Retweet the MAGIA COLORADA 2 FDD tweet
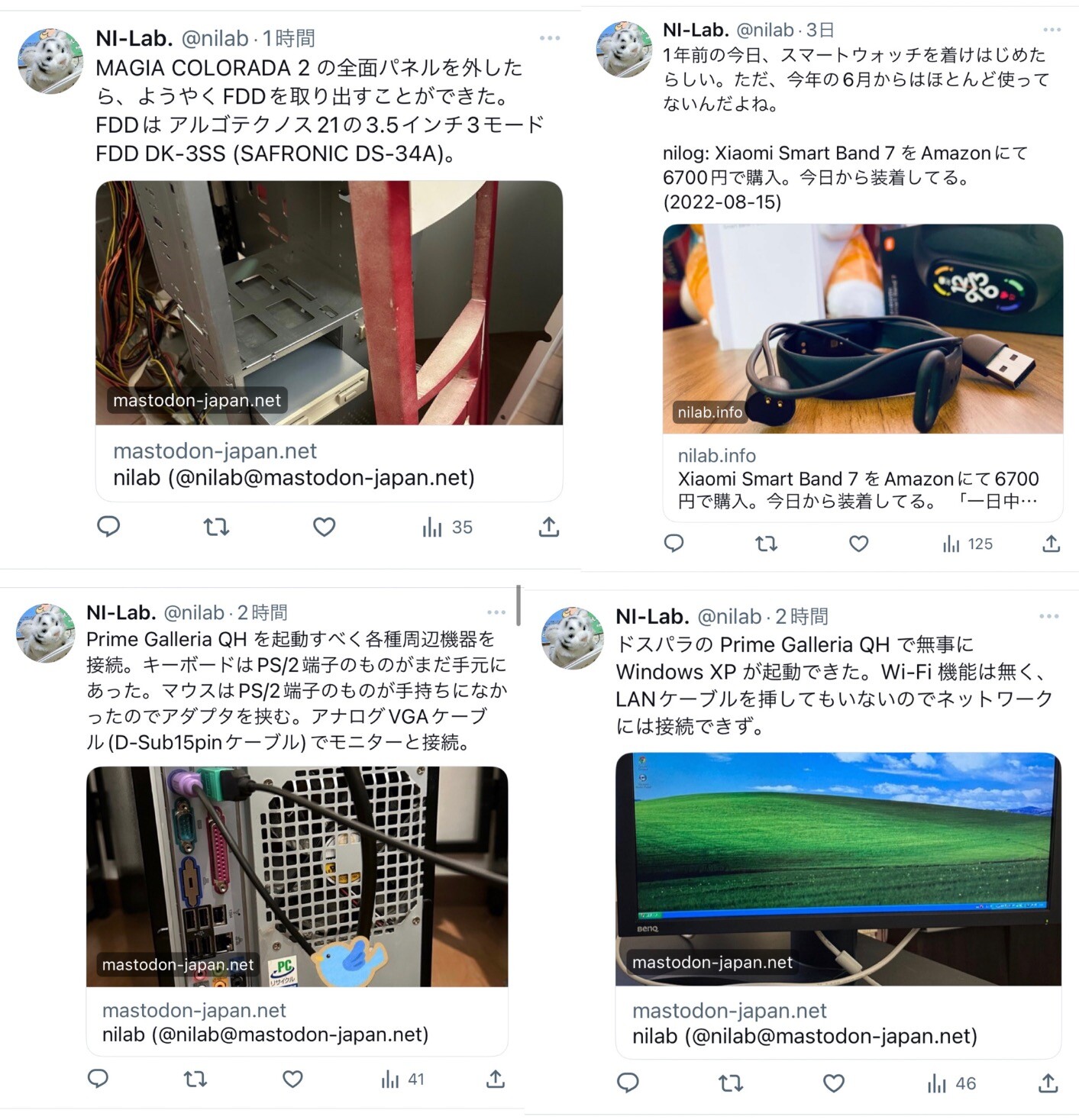Viewport: 1079px width, 1120px height. [216, 527]
